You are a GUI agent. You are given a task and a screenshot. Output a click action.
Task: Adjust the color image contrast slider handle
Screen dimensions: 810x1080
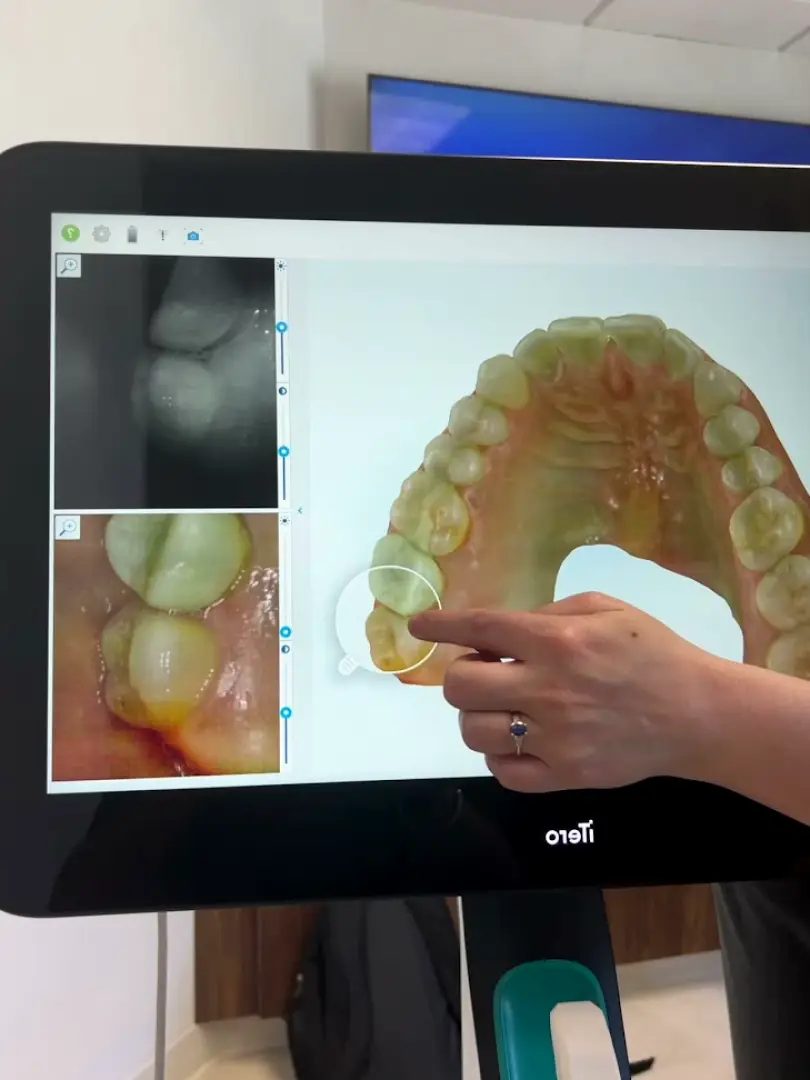[286, 712]
